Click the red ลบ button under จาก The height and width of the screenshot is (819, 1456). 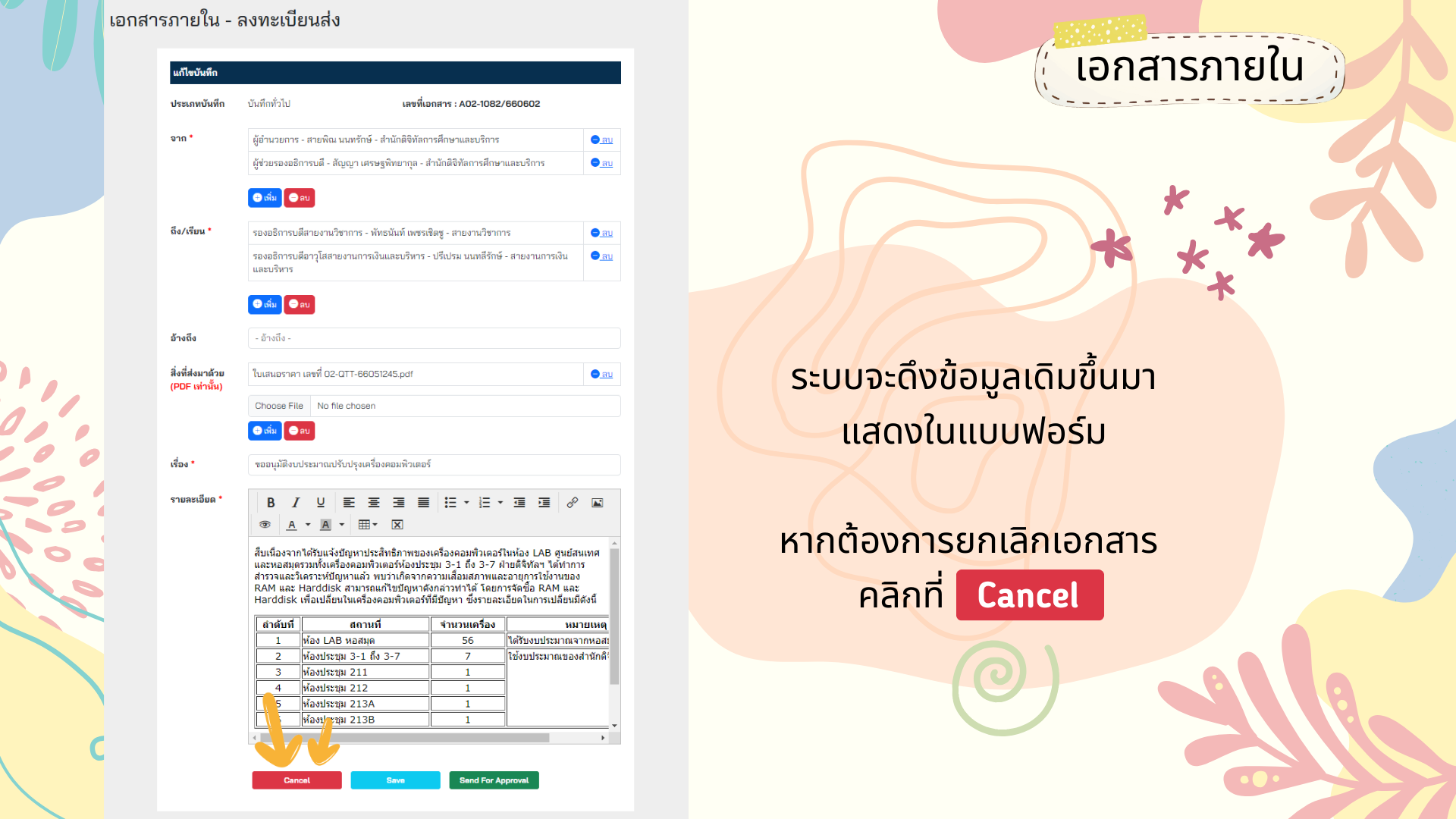(x=300, y=198)
